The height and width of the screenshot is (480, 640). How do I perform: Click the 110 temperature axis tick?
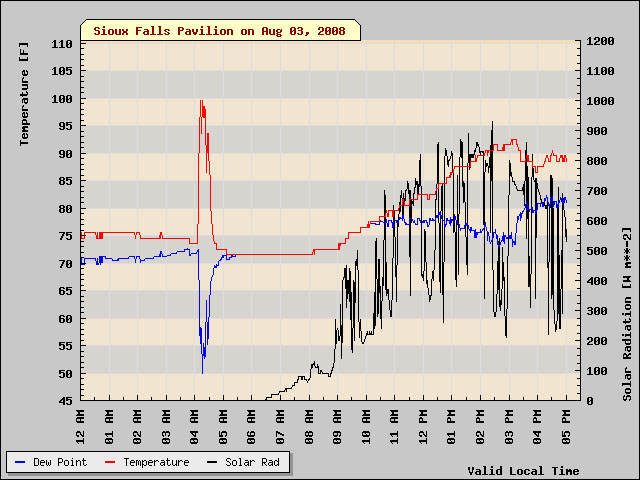(x=61, y=44)
